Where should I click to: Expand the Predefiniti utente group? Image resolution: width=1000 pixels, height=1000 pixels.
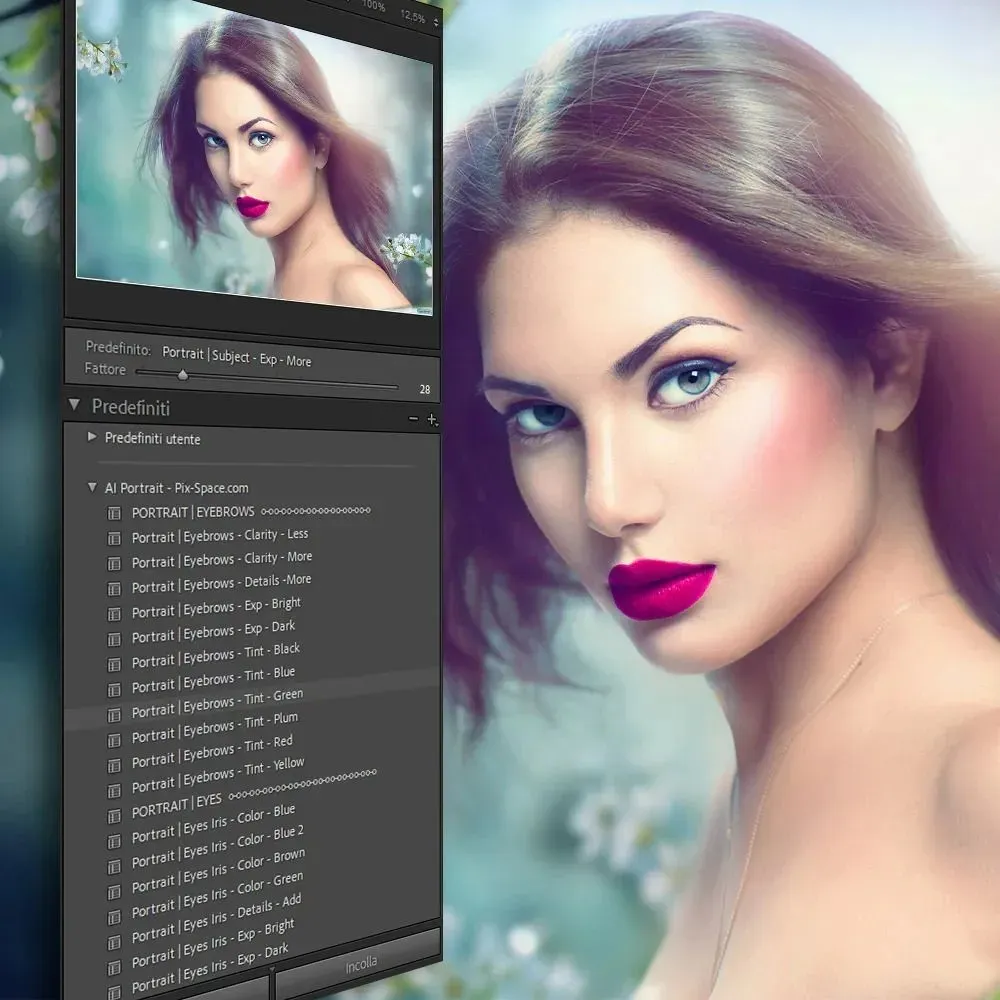click(92, 437)
